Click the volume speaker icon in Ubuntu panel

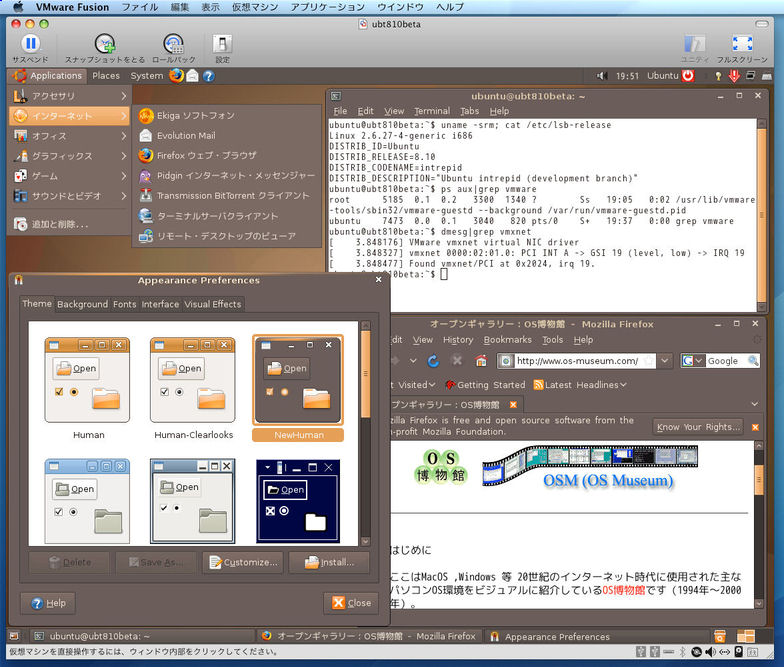click(x=602, y=76)
